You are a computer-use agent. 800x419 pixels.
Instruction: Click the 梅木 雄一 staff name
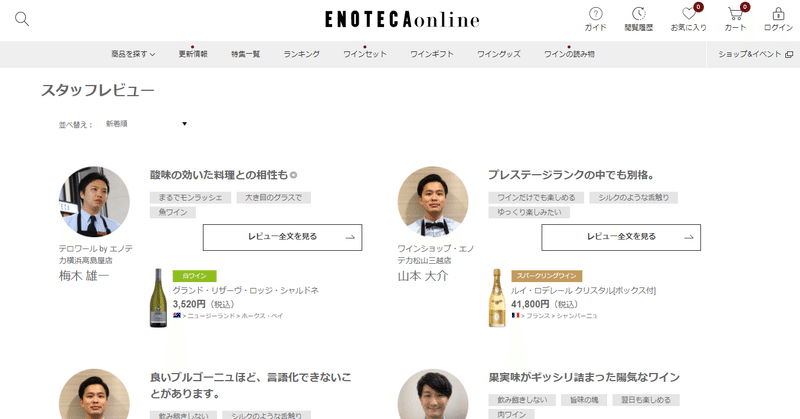point(84,276)
